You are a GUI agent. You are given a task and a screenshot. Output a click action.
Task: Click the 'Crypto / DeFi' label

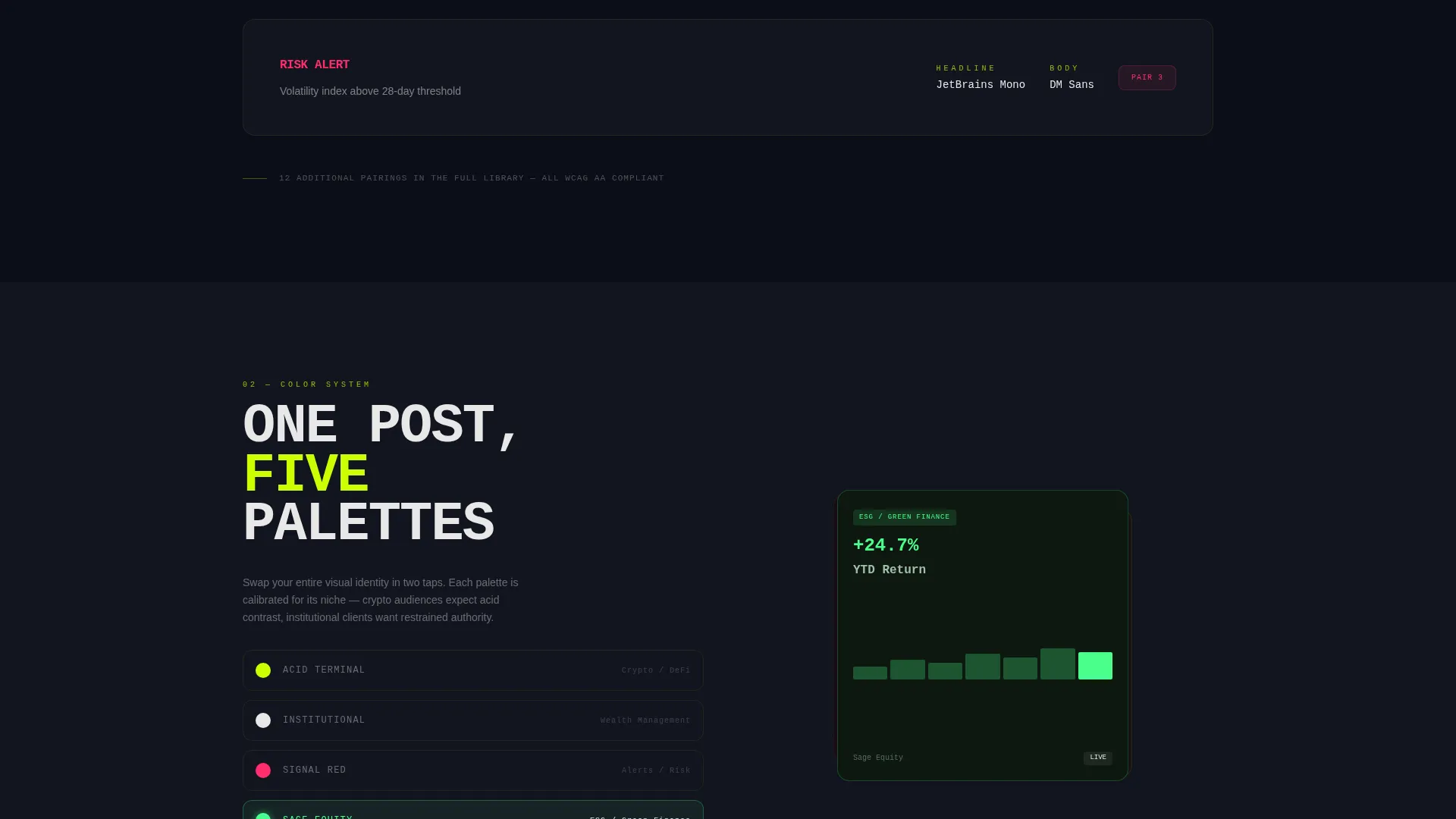coord(656,670)
